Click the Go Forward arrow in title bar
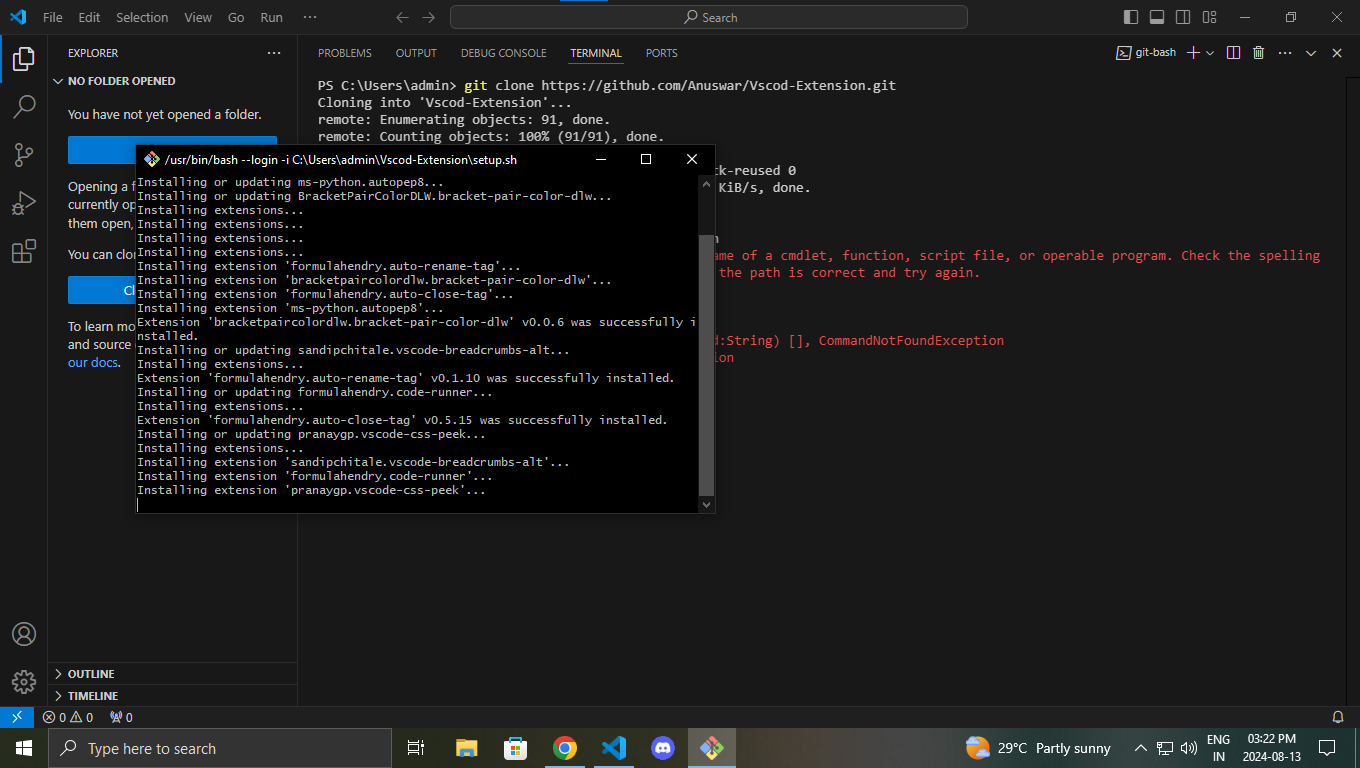1360x768 pixels. [429, 17]
